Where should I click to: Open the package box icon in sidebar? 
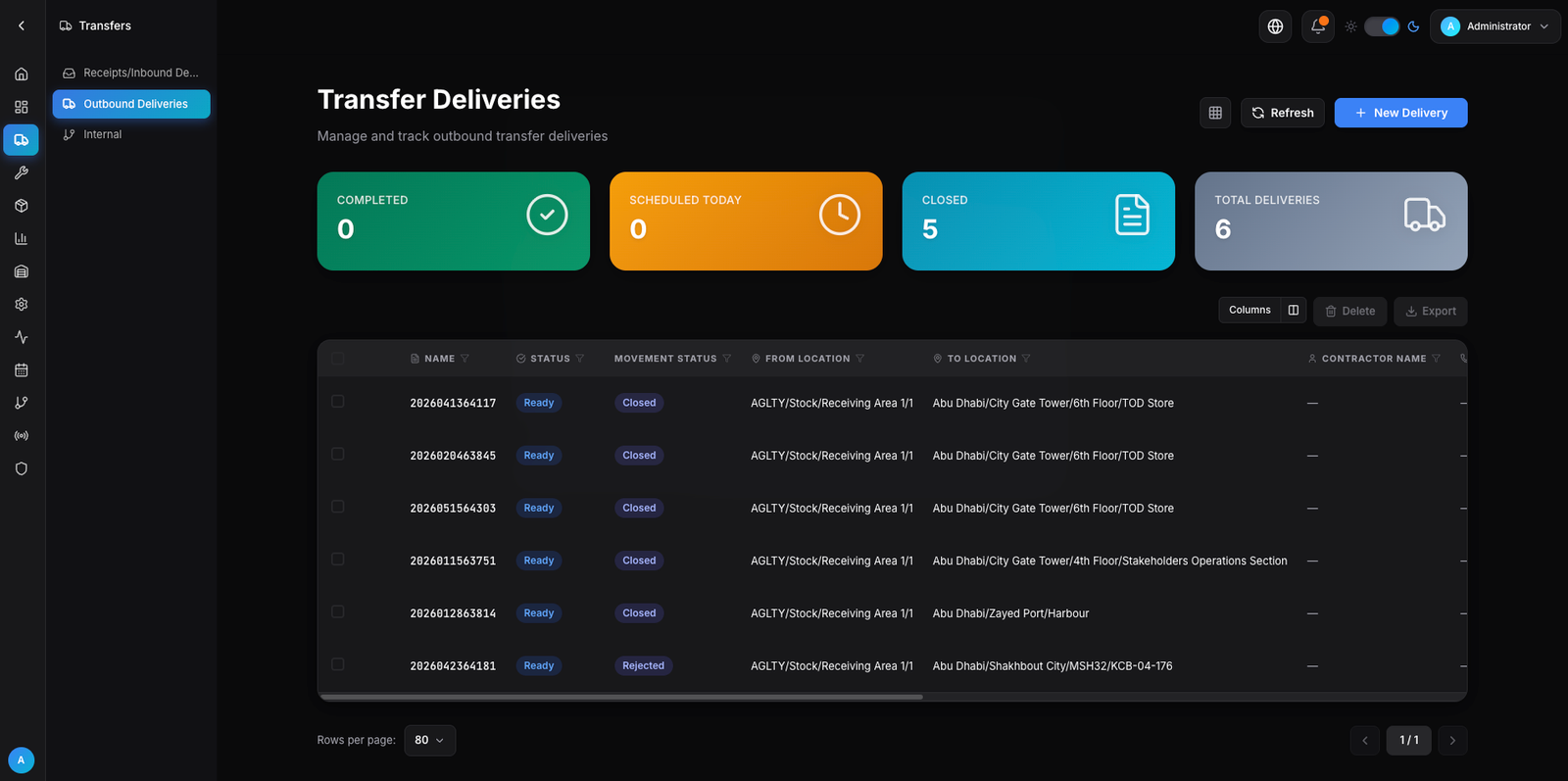(22, 206)
